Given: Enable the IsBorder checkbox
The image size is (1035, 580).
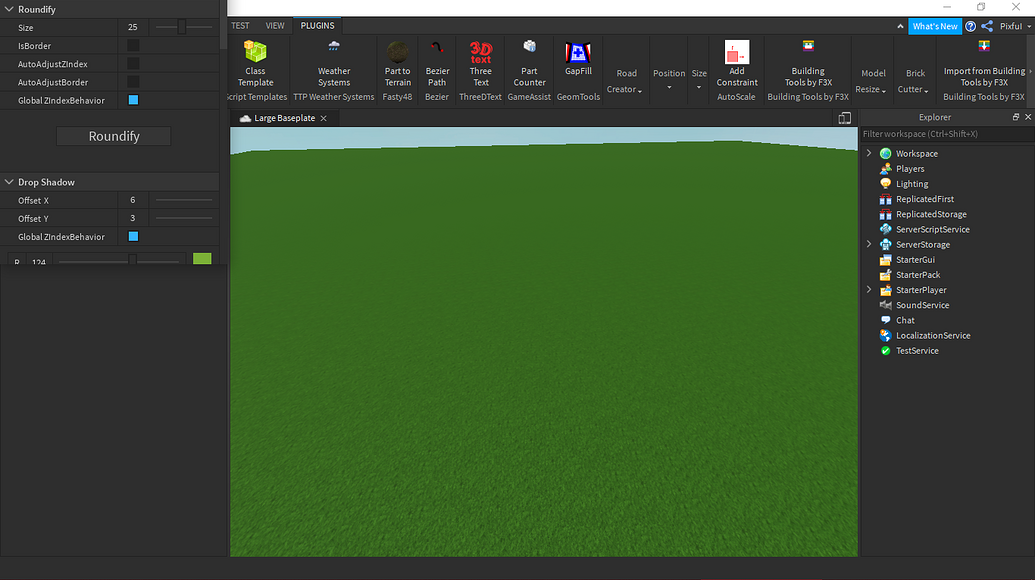Looking at the screenshot, I should tap(133, 46).
